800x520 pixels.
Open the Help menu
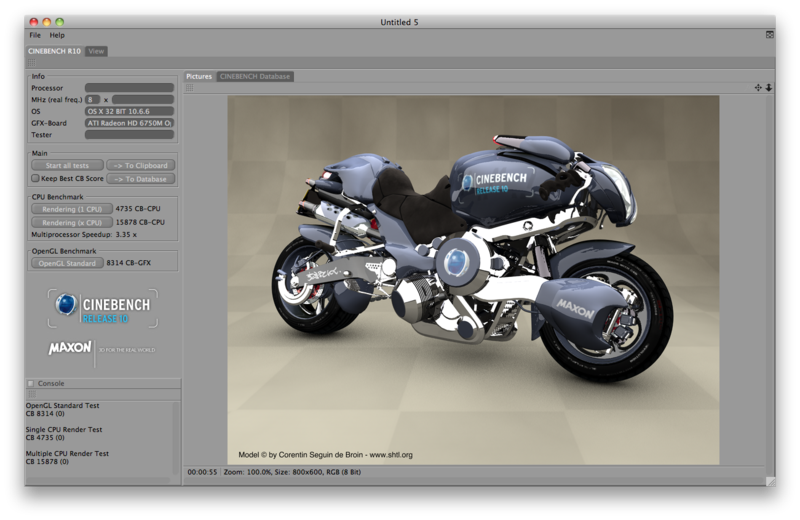click(x=57, y=35)
